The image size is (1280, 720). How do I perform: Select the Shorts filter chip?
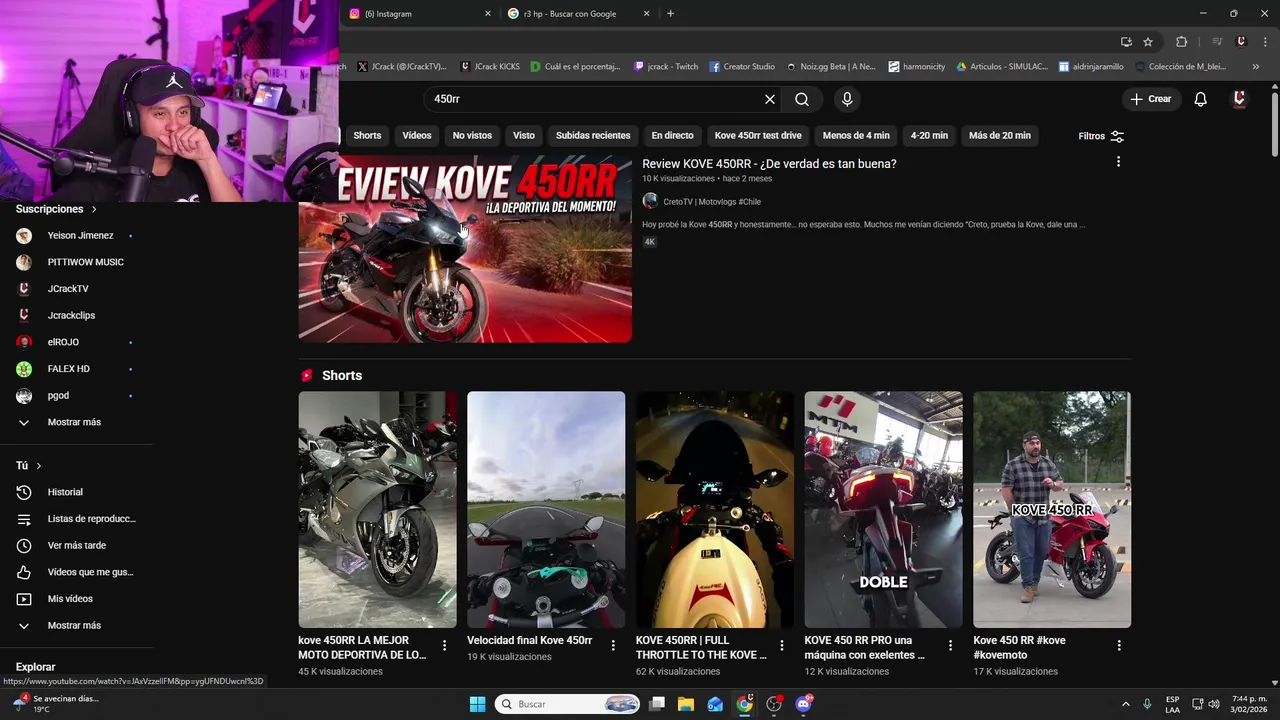coord(367,135)
